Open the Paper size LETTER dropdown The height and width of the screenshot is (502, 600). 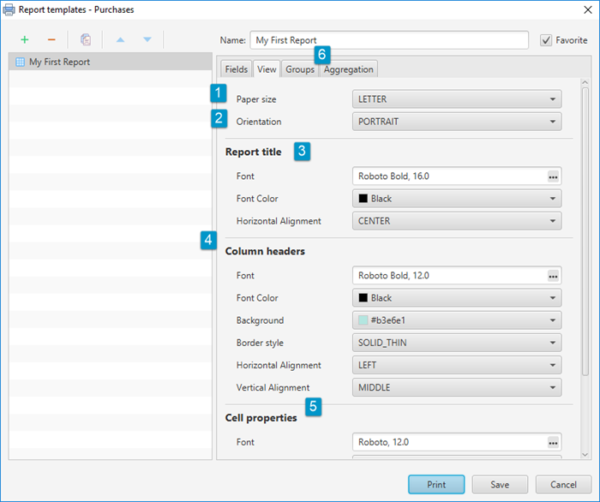(457, 99)
